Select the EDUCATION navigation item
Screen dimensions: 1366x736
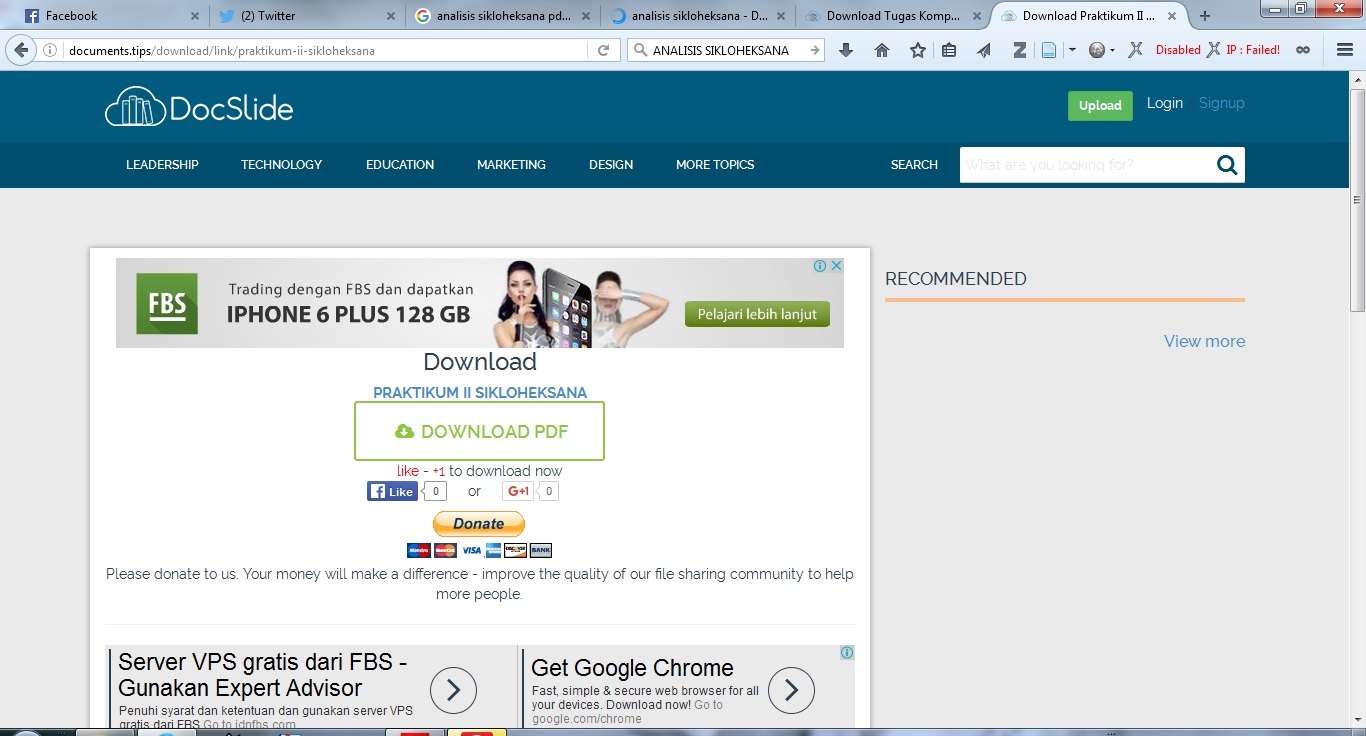(x=400, y=165)
